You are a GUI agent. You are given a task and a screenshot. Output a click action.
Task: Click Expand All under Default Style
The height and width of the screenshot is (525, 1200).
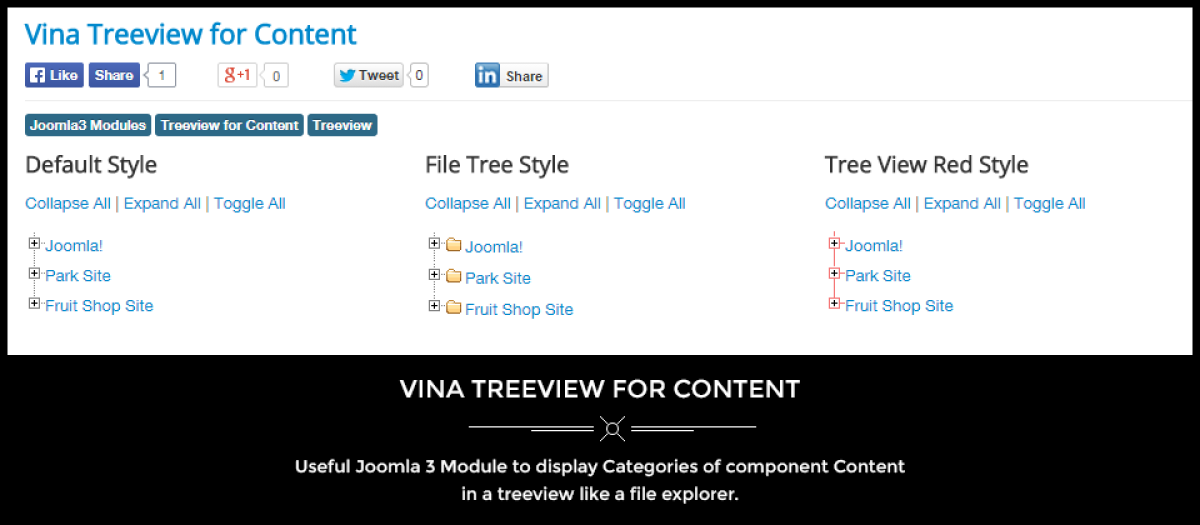[162, 203]
